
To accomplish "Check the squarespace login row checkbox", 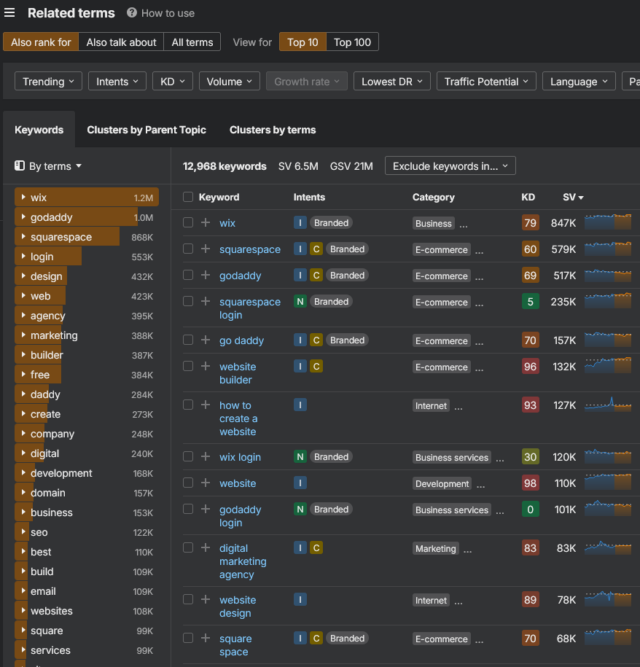I will 188,302.
